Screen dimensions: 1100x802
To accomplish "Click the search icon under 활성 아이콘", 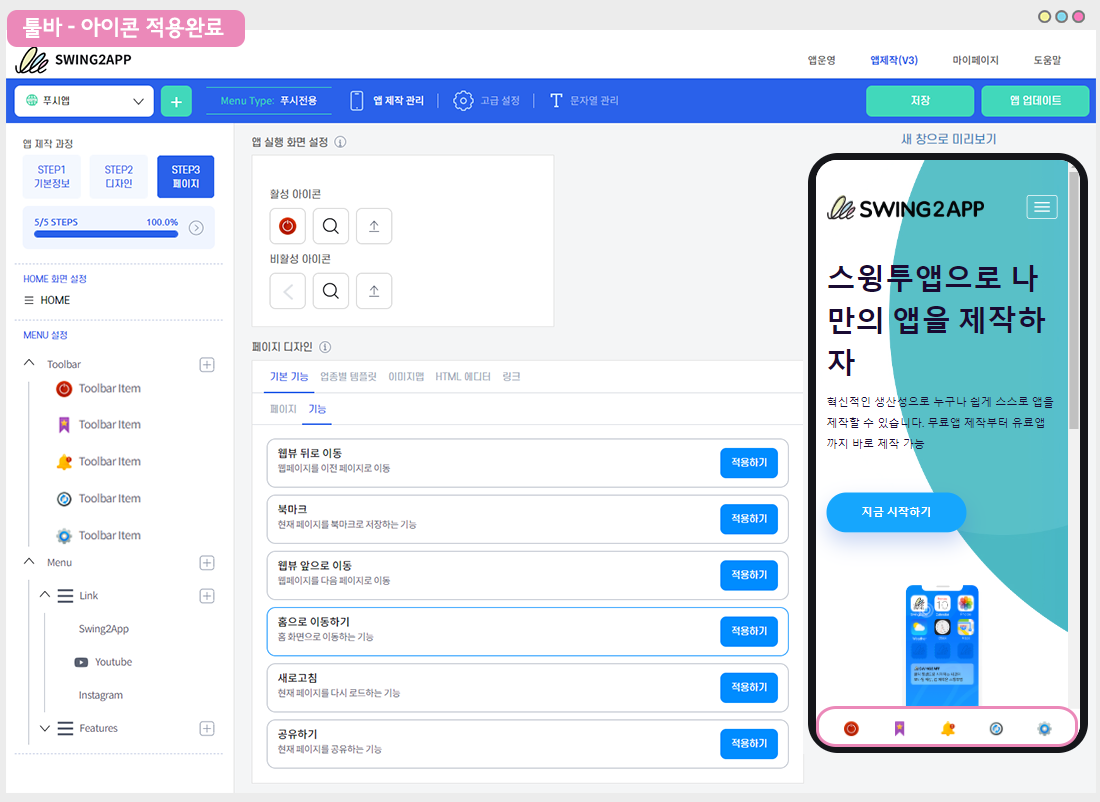I will tap(331, 226).
